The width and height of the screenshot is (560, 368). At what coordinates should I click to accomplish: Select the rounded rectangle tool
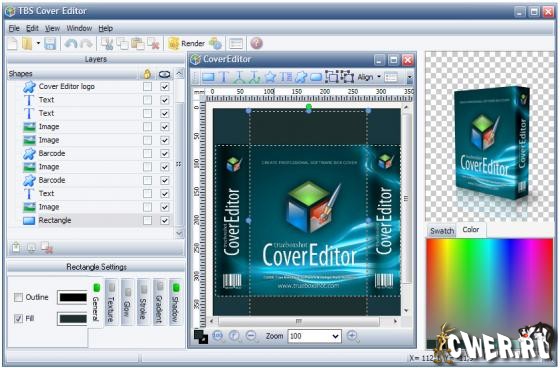pos(316,77)
